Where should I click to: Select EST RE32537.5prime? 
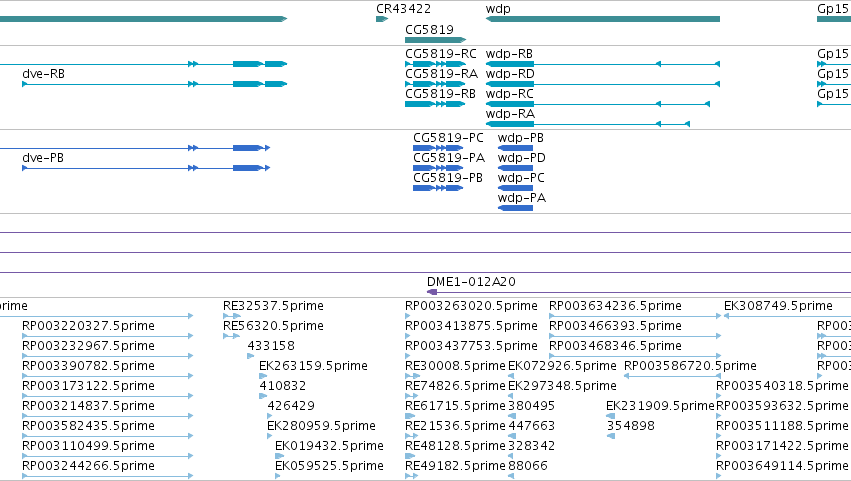pyautogui.click(x=273, y=306)
